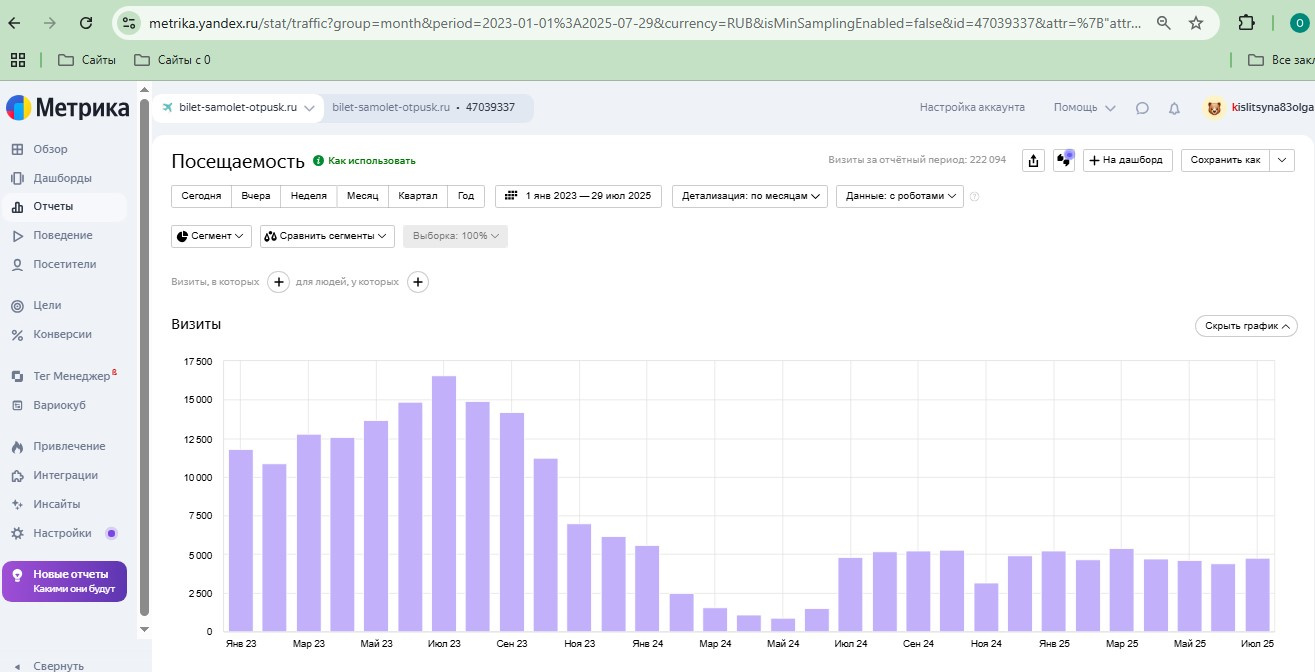Expand the arrow next to 'Сохранить как'
The image size is (1315, 672).
[1284, 160]
